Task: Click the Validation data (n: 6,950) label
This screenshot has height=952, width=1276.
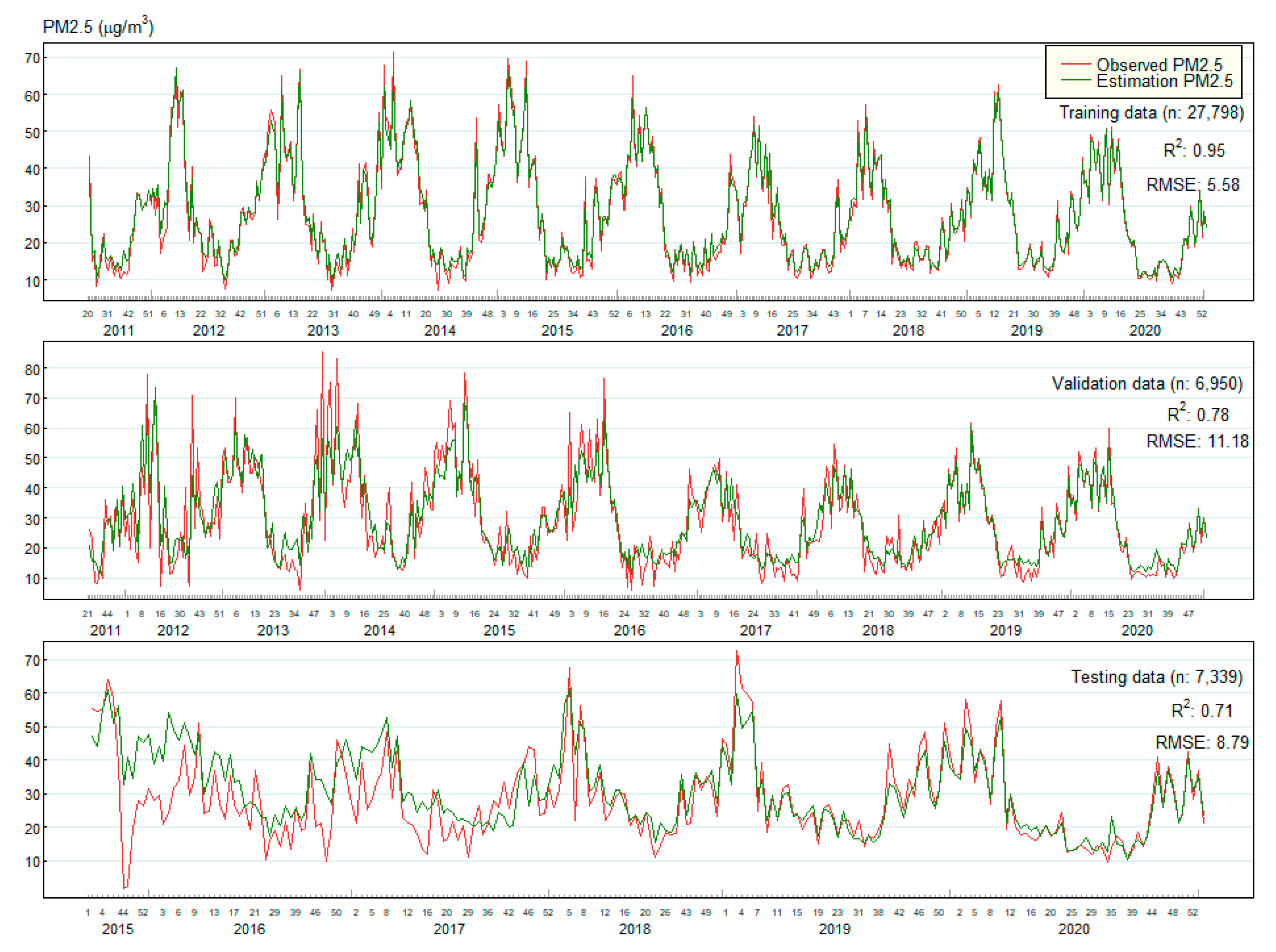Action: (x=1147, y=383)
